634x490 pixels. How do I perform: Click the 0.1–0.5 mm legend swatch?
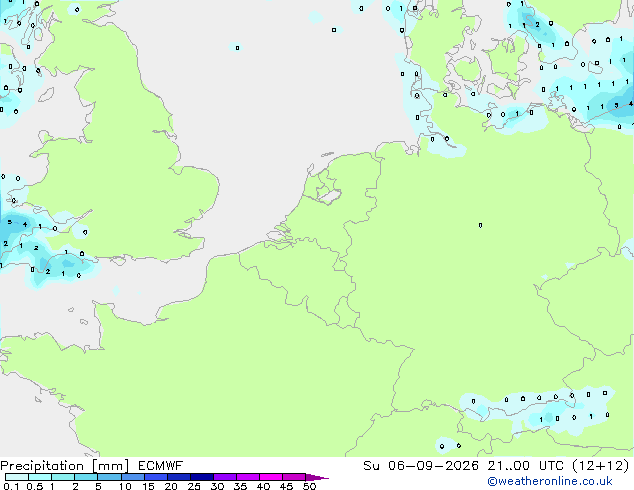pyautogui.click(x=17, y=477)
